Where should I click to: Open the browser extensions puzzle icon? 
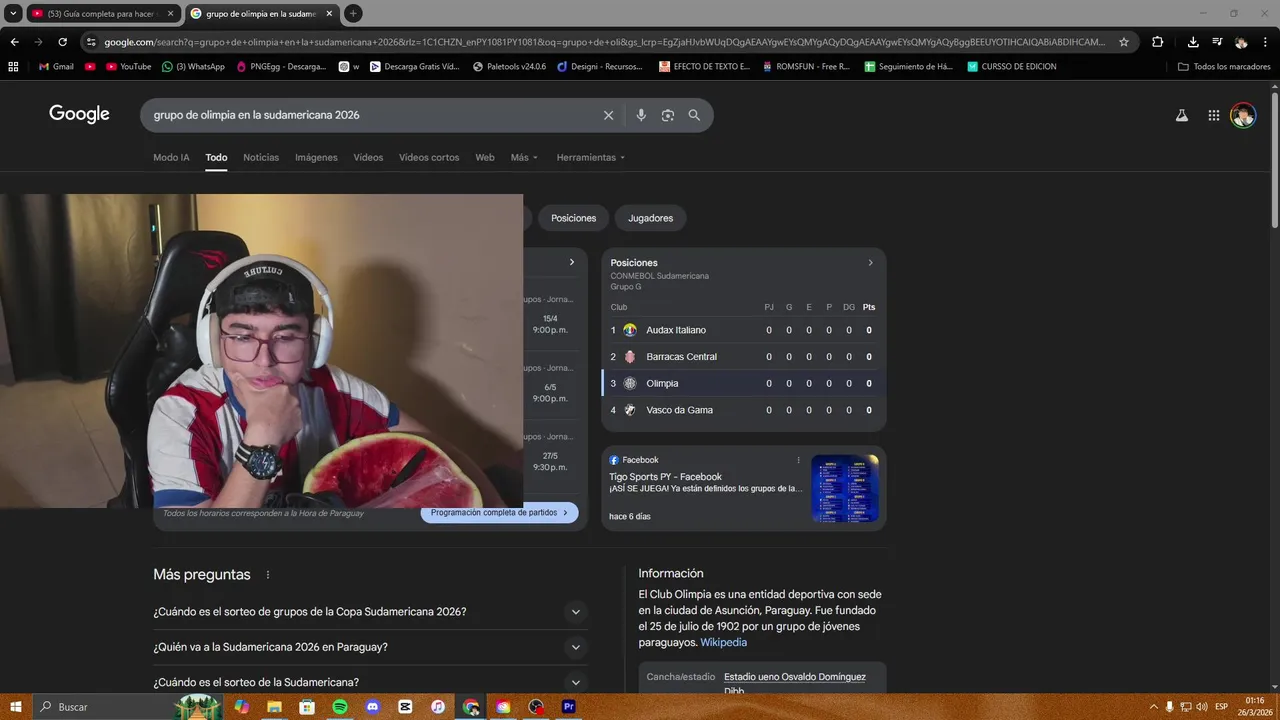pyautogui.click(x=1158, y=42)
